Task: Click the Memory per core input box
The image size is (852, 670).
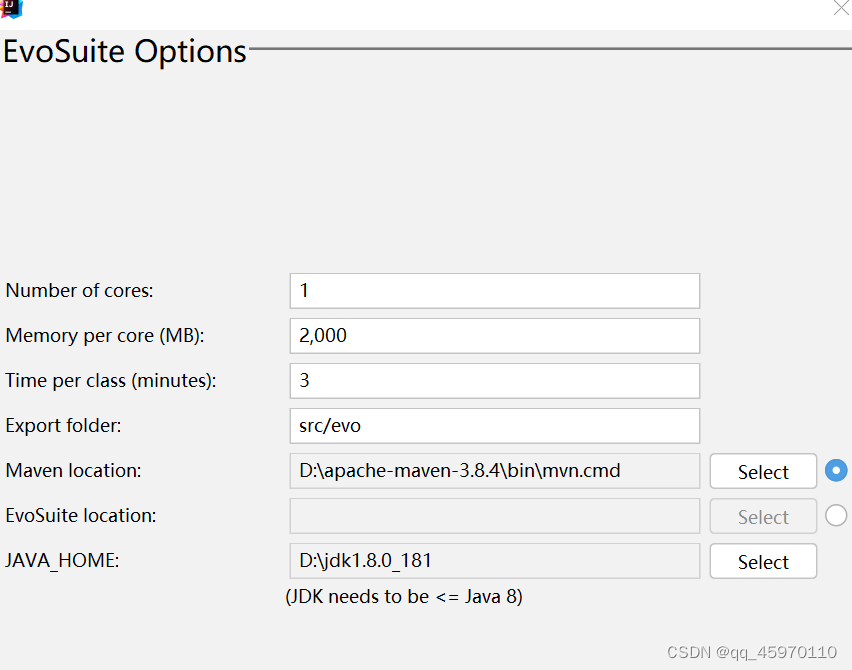Action: pyautogui.click(x=494, y=336)
